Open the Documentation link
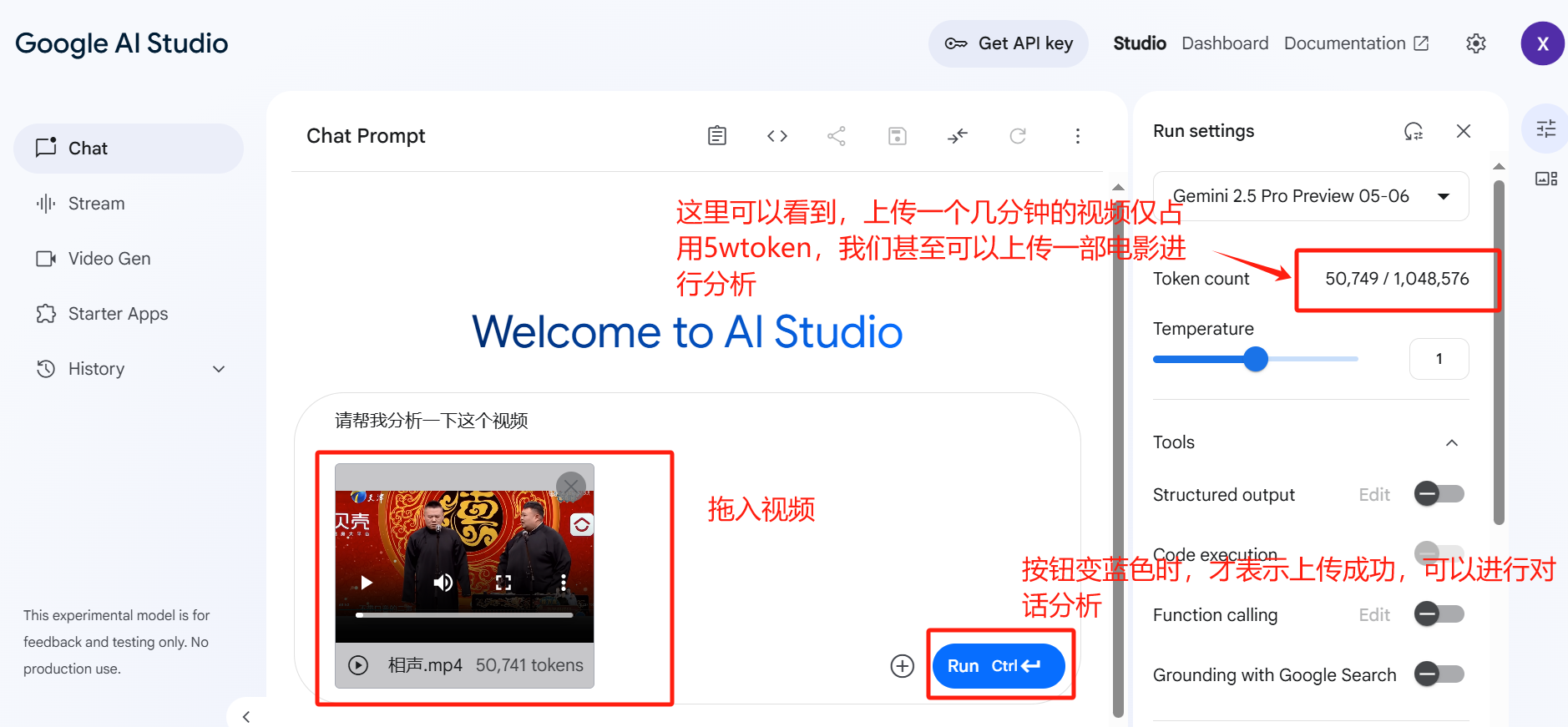This screenshot has height=727, width=1568. coord(1357,43)
